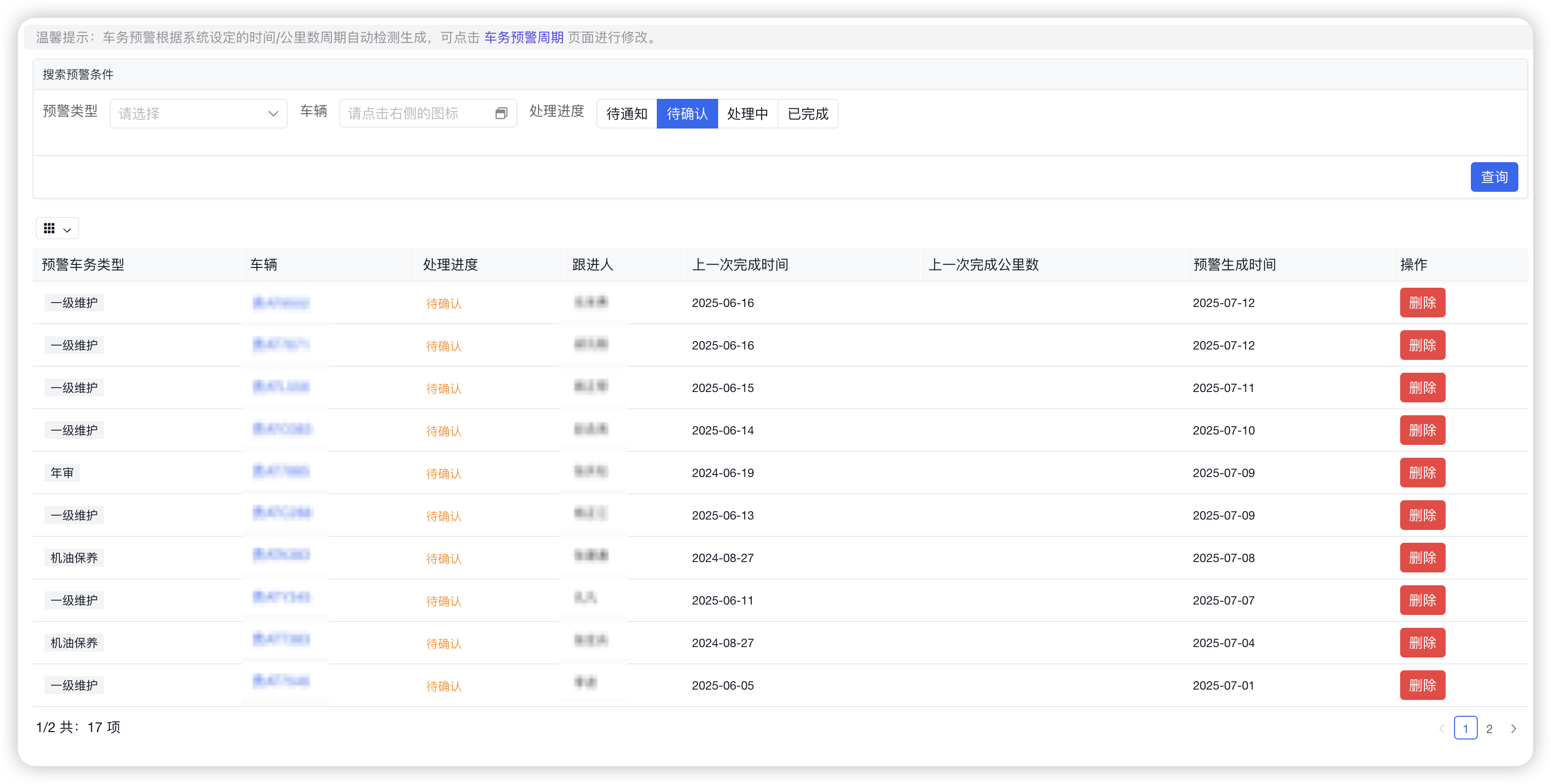Open the 车务预警周期 settings link

click(x=523, y=37)
